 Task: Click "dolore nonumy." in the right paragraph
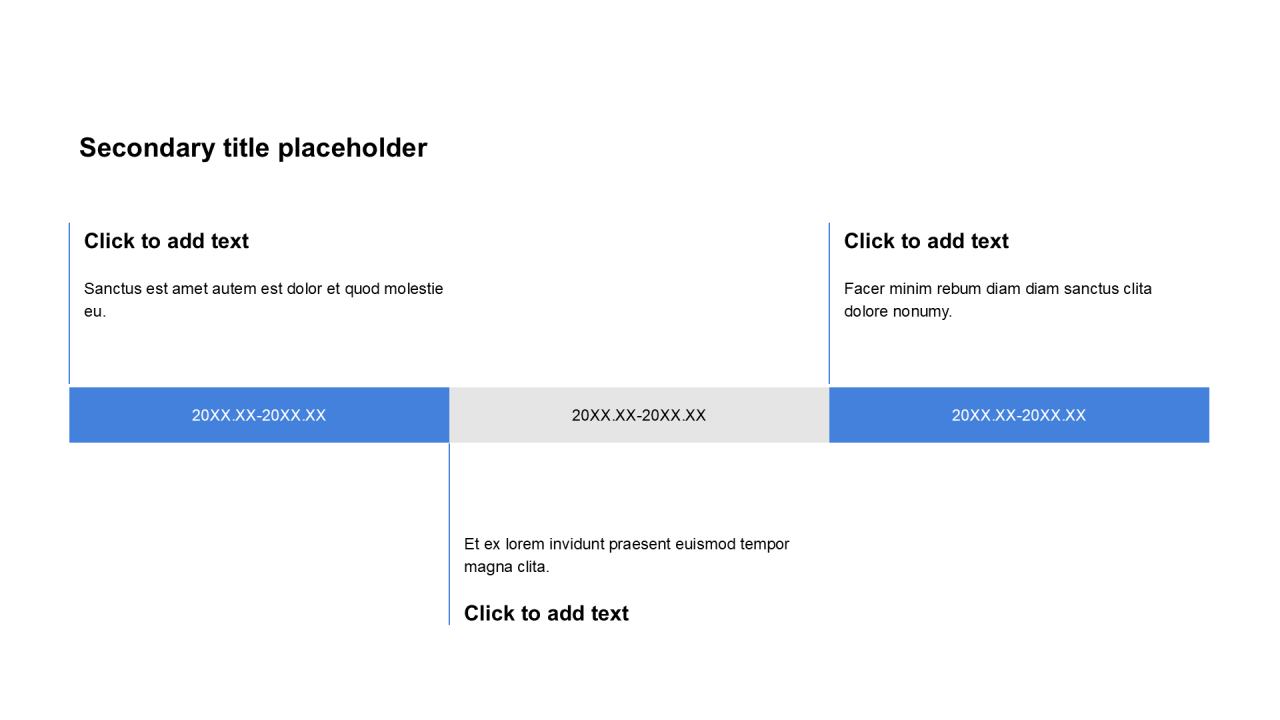click(x=898, y=311)
